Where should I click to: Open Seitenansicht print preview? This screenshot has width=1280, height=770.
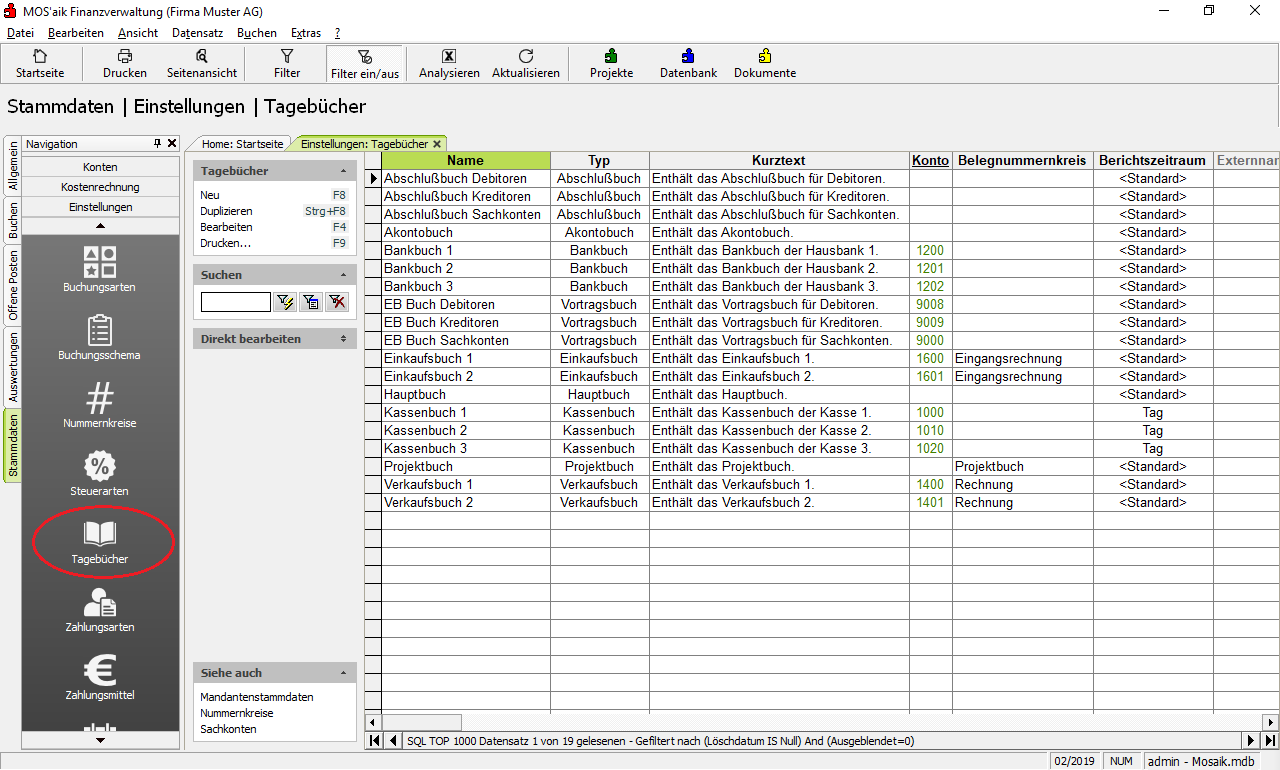[202, 64]
